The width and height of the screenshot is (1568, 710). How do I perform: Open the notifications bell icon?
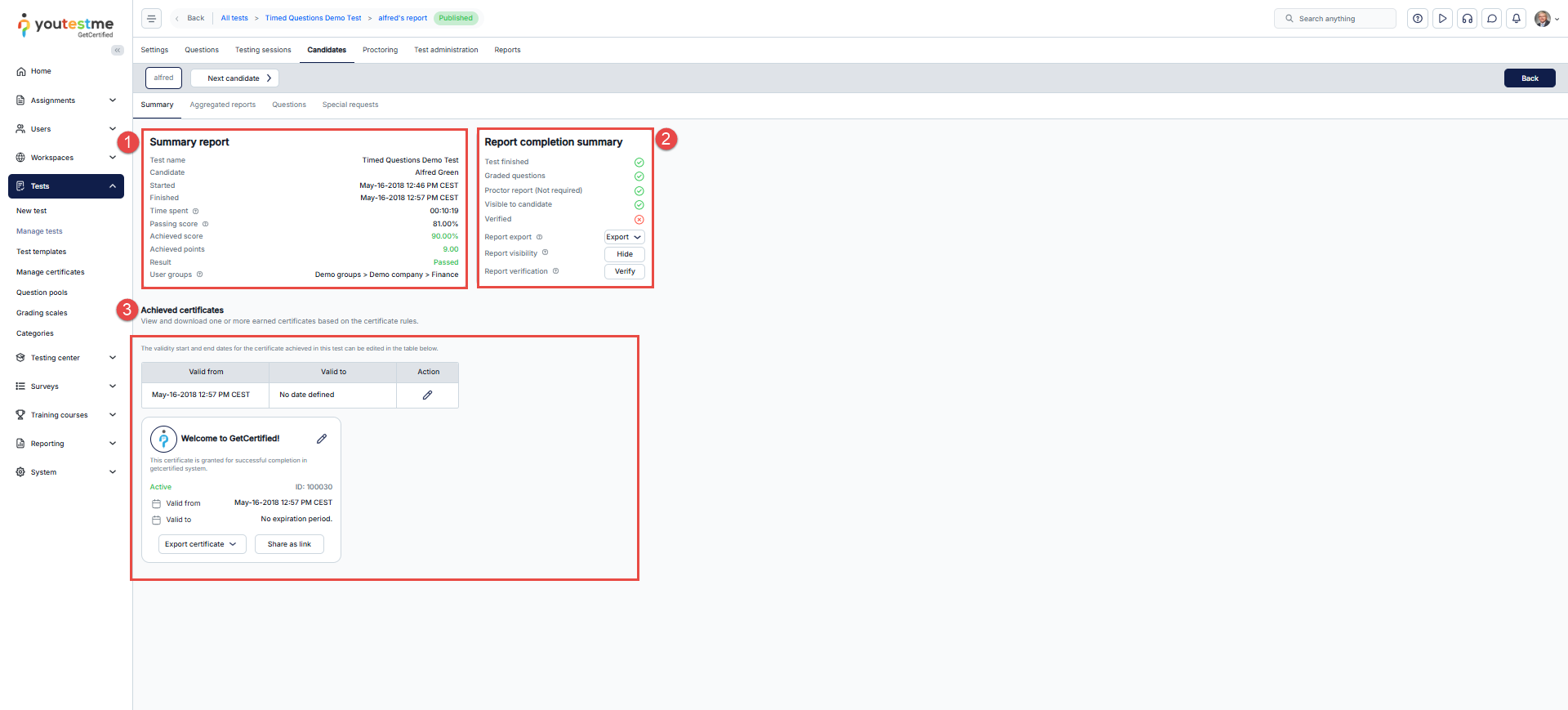click(x=1516, y=19)
